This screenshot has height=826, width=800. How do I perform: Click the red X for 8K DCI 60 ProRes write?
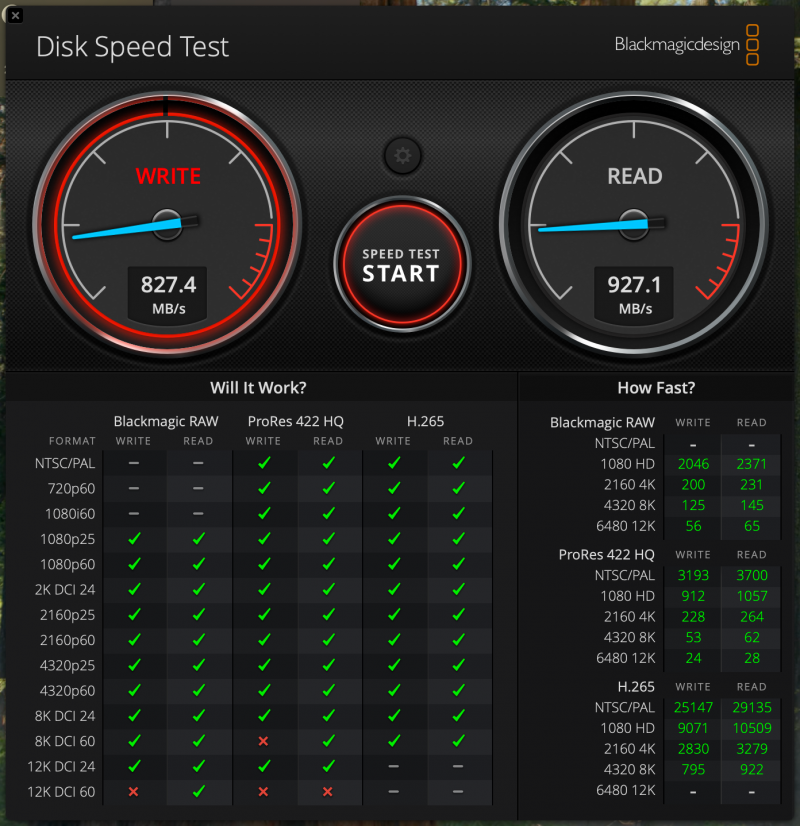263,741
